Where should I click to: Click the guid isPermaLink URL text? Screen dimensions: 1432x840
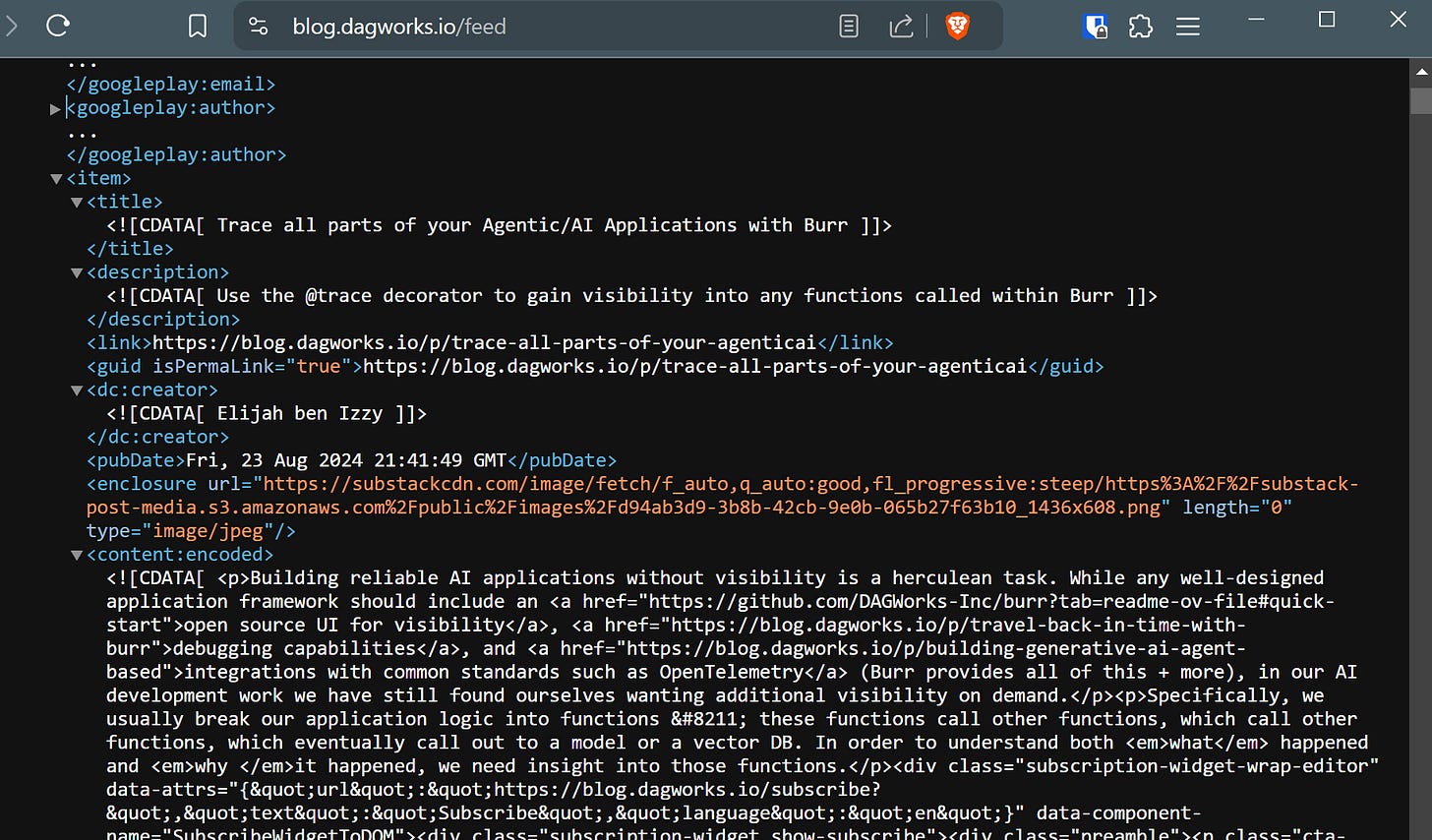point(695,366)
